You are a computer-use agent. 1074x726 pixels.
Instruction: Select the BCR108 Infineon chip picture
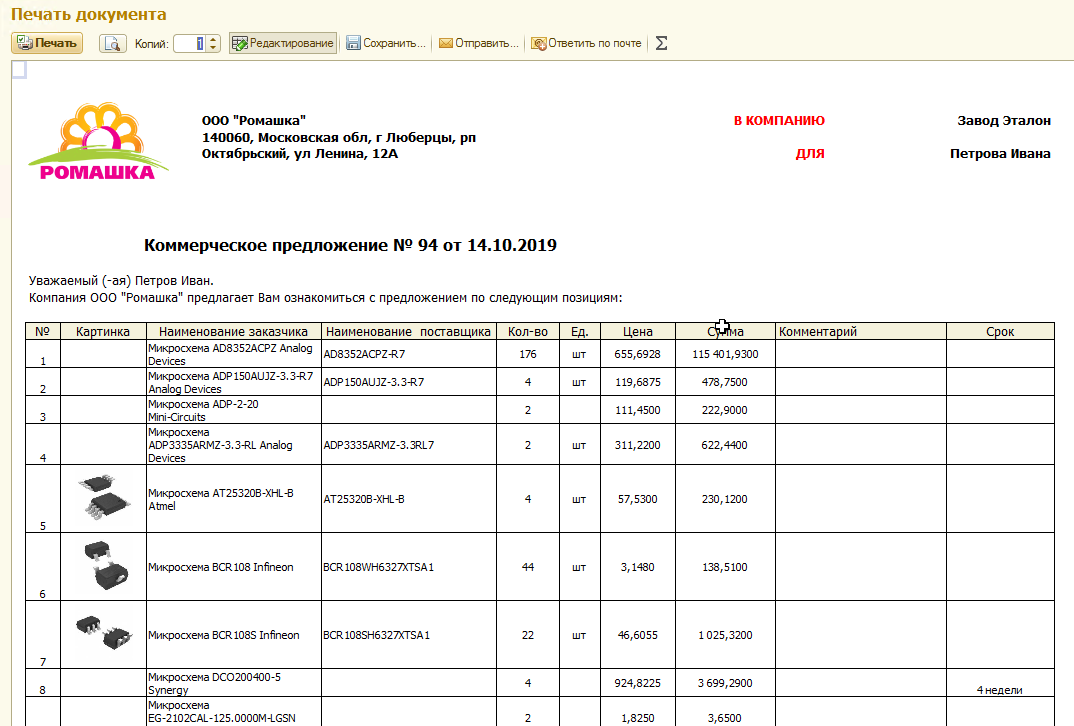(101, 565)
